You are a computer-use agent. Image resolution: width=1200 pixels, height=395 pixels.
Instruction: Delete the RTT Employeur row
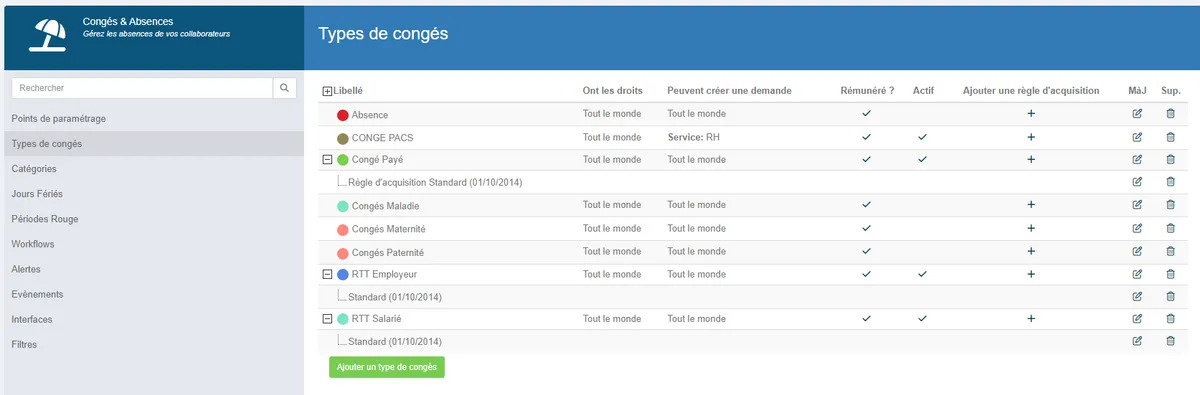pos(1171,274)
